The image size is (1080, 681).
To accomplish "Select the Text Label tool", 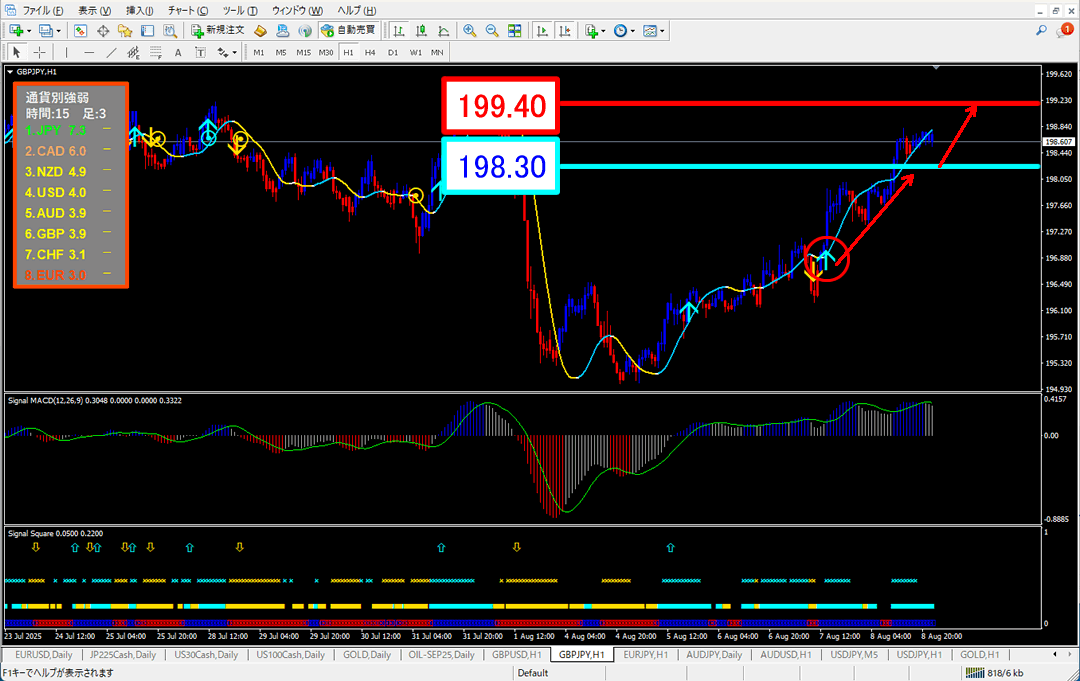I will (200, 52).
